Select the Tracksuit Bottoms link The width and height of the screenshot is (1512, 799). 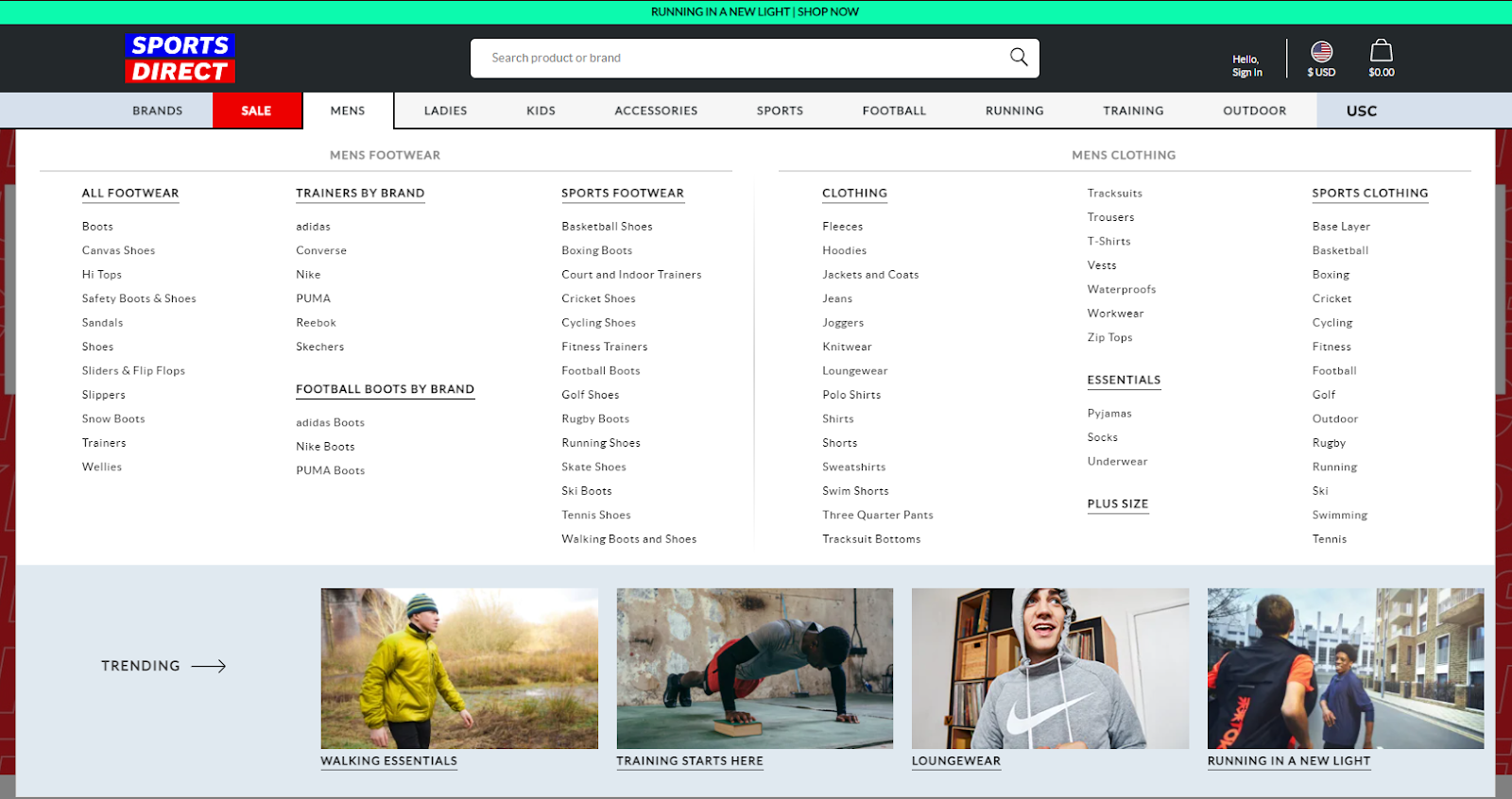[871, 539]
